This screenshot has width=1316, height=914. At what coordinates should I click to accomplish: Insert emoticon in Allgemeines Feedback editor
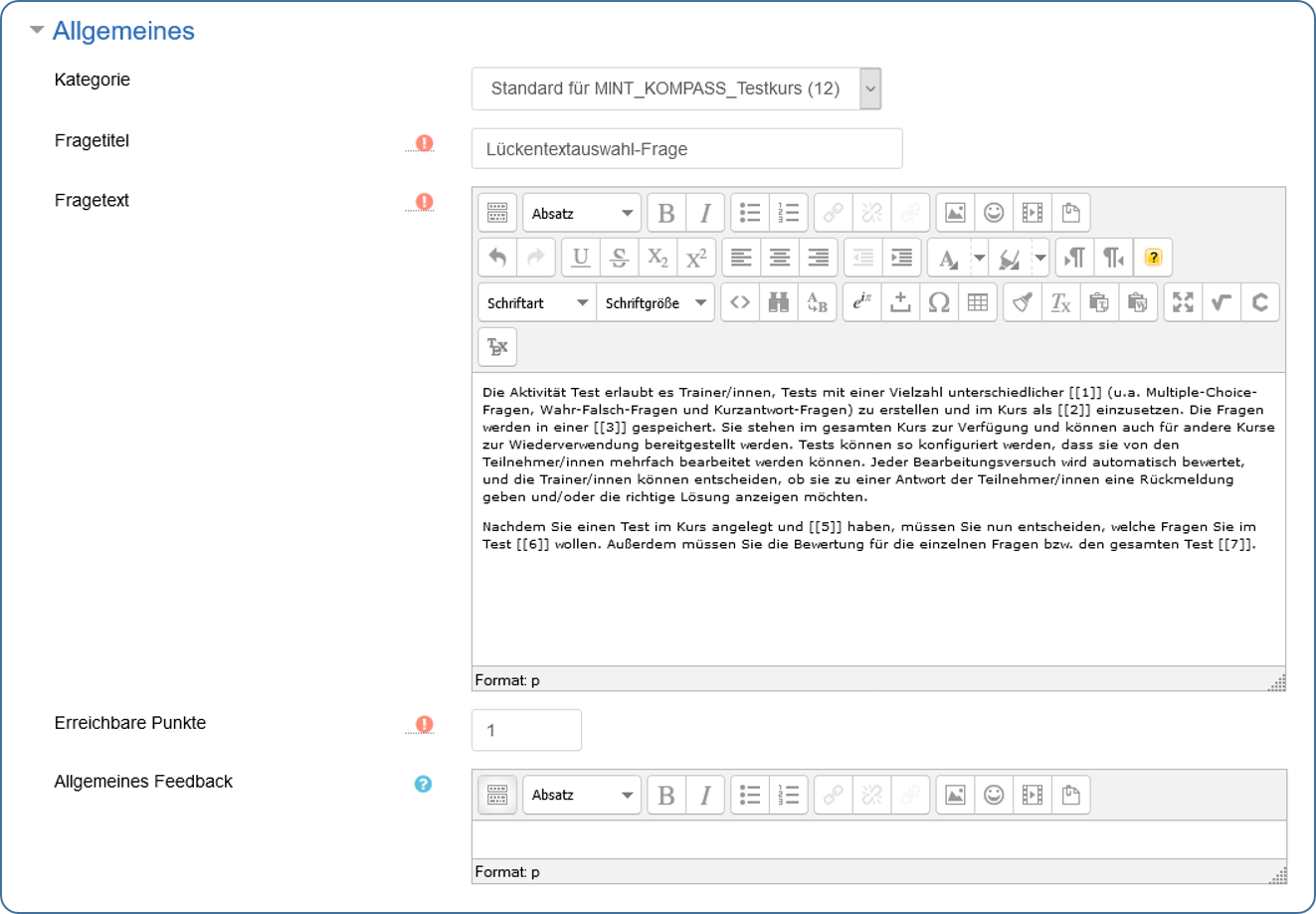pyautogui.click(x=994, y=795)
